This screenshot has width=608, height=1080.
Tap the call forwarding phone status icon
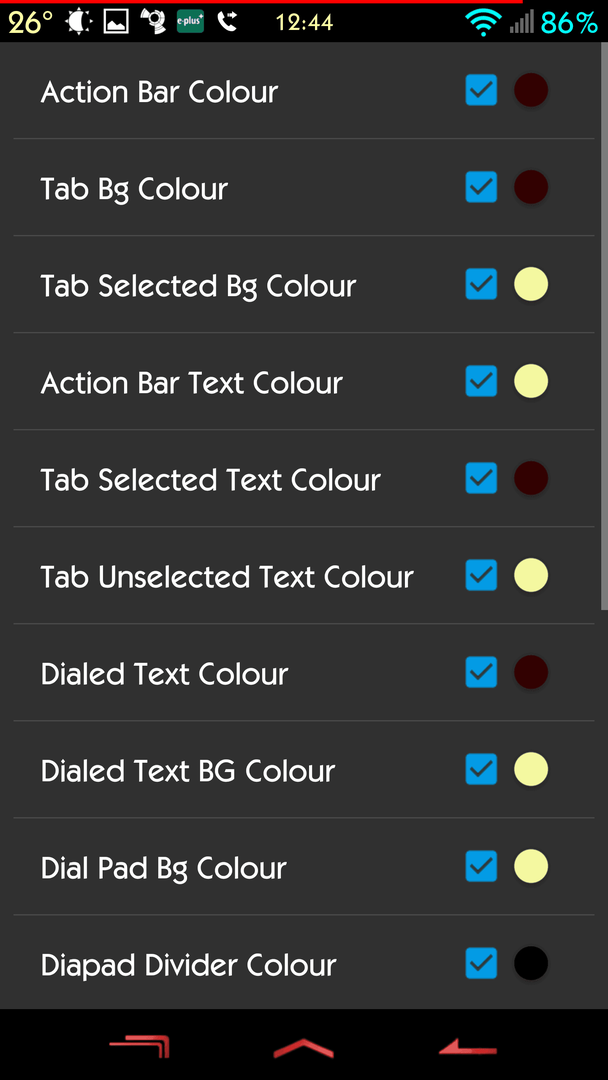pos(227,22)
